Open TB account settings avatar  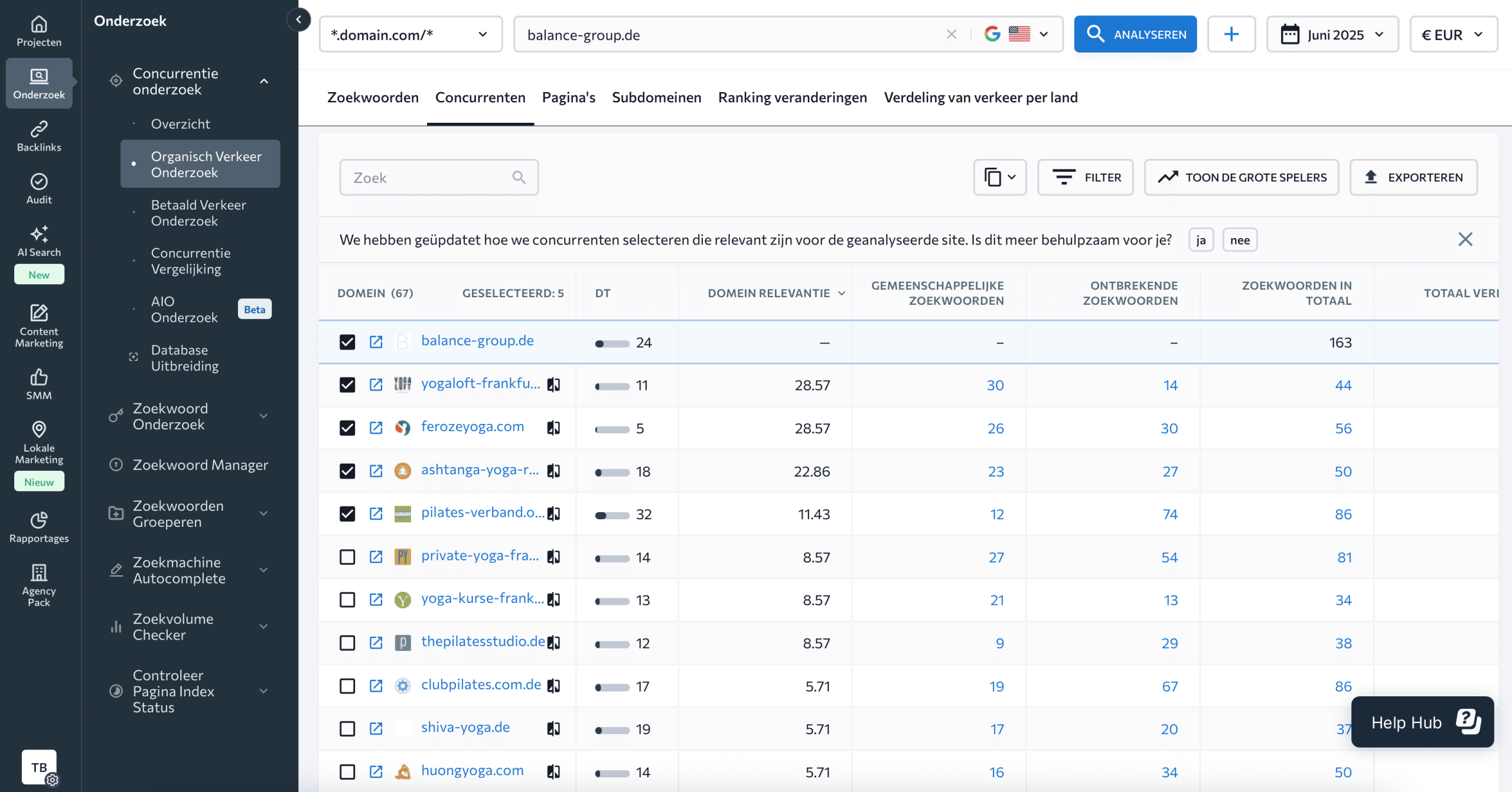point(39,767)
